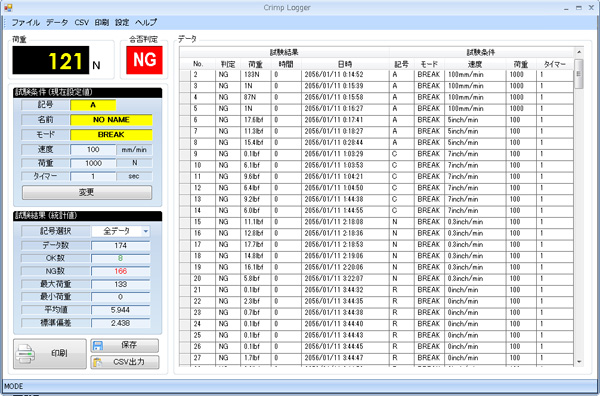This screenshot has height=396, width=600.
Task: Click the タイマー column header
Action: (x=555, y=64)
